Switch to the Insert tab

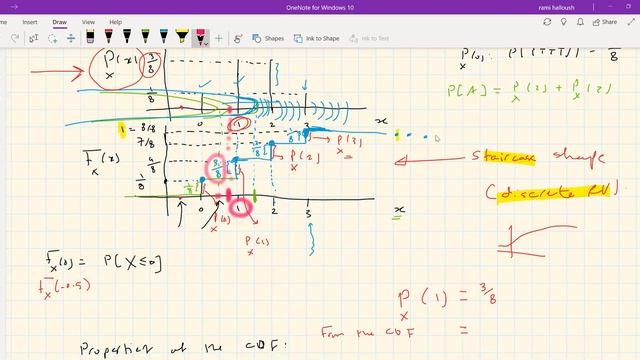coord(30,22)
